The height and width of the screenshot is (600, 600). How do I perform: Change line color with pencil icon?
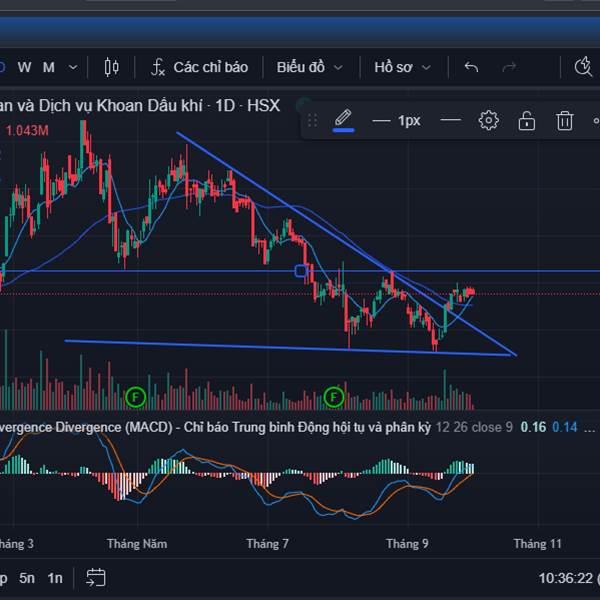343,121
